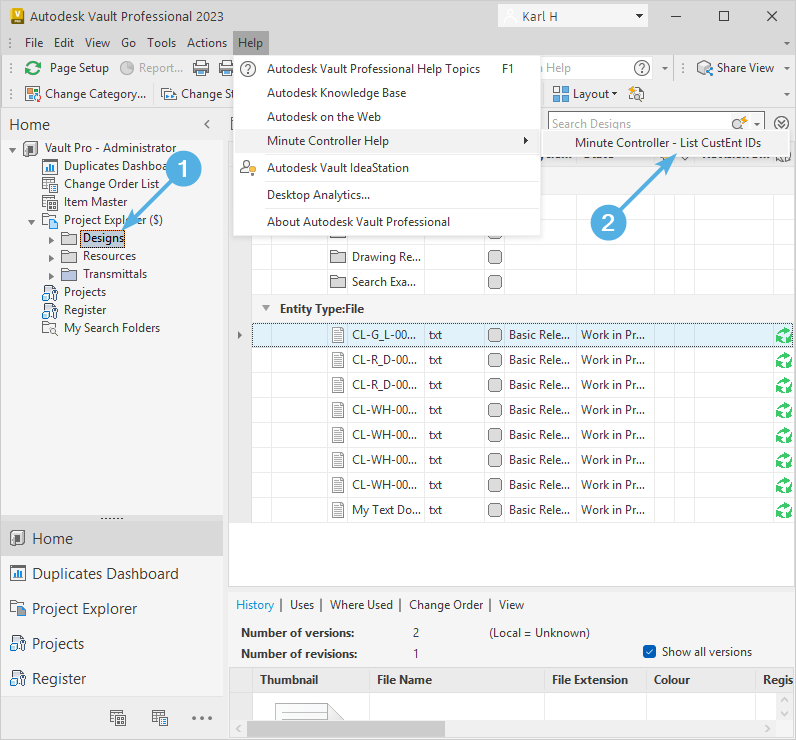Toggle the checkbox in Drawing Re... row
Viewport: 796px width, 740px height.
(x=494, y=257)
